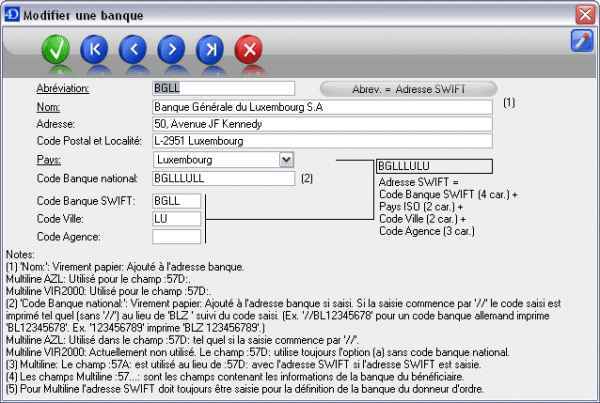
Task: Click the Code Ville field containing LU
Action: click(x=176, y=219)
